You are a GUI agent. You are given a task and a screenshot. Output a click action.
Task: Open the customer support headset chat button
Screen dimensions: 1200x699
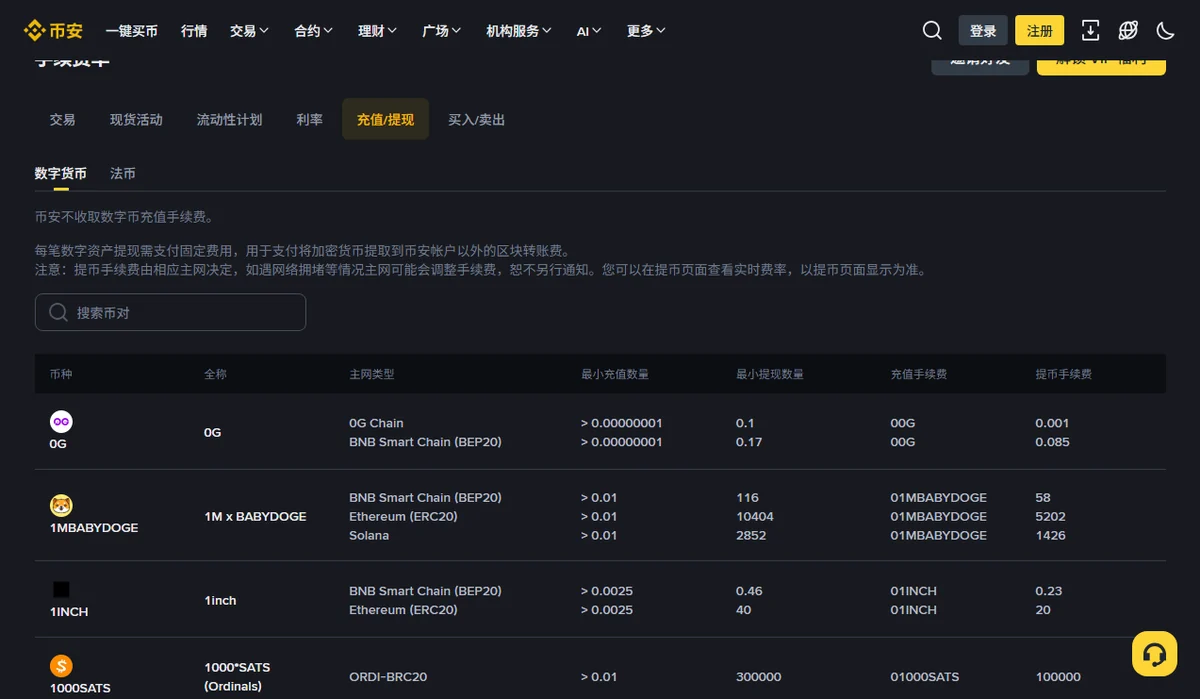(x=1154, y=654)
